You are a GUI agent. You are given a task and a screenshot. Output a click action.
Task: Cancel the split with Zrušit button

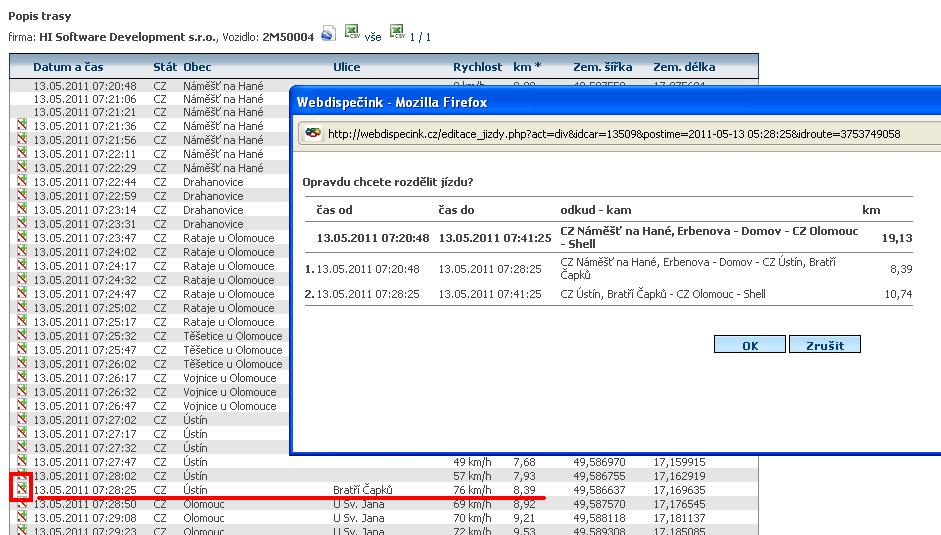click(x=825, y=345)
